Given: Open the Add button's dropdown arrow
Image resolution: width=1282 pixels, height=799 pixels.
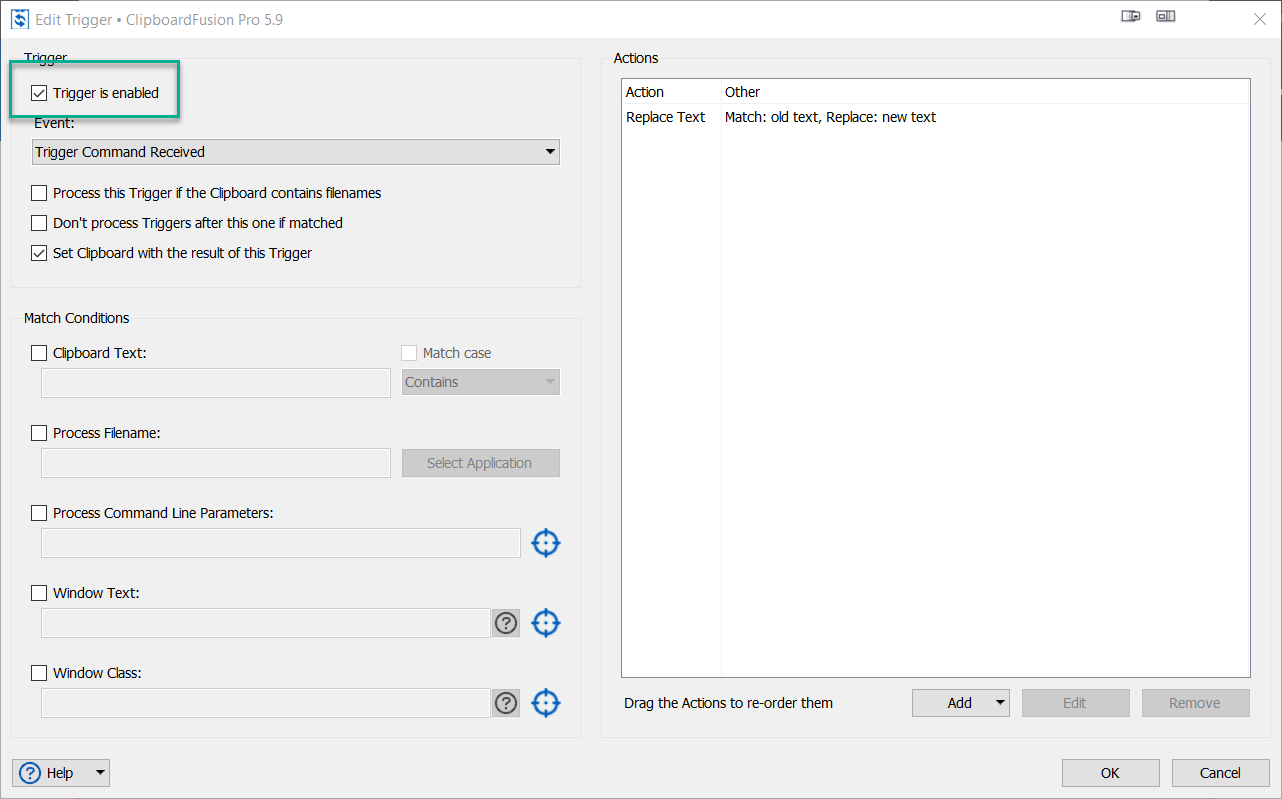Looking at the screenshot, I should [1001, 702].
